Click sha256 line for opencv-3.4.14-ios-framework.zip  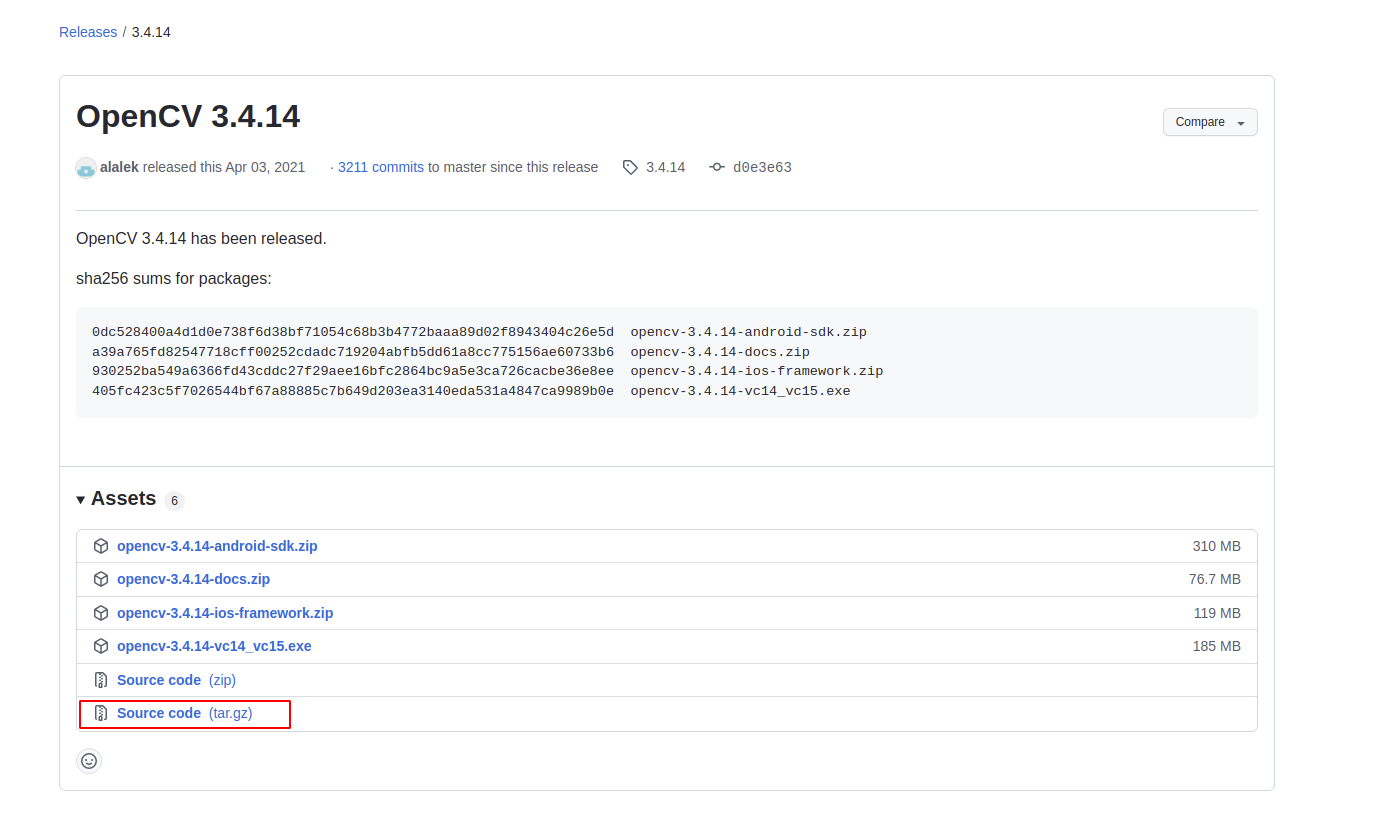tap(487, 371)
